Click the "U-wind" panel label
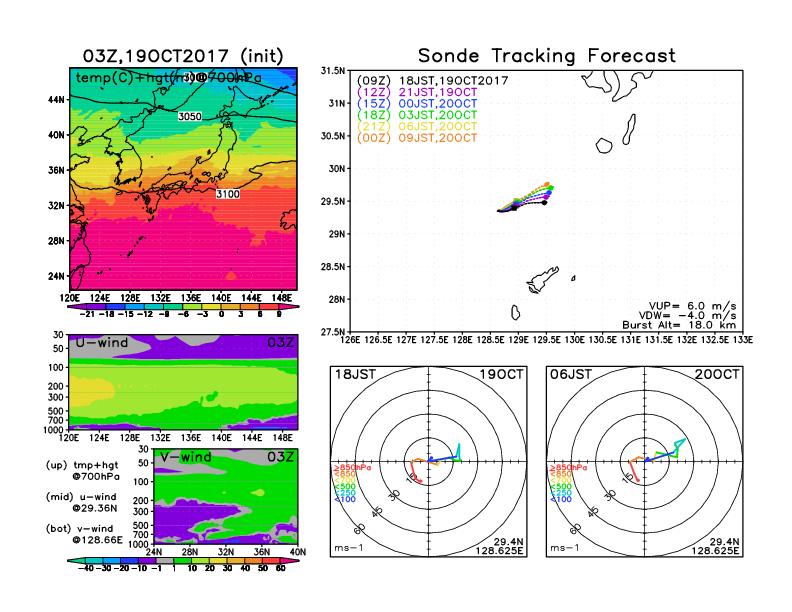Viewport: 792px width, 612px height. tap(102, 343)
